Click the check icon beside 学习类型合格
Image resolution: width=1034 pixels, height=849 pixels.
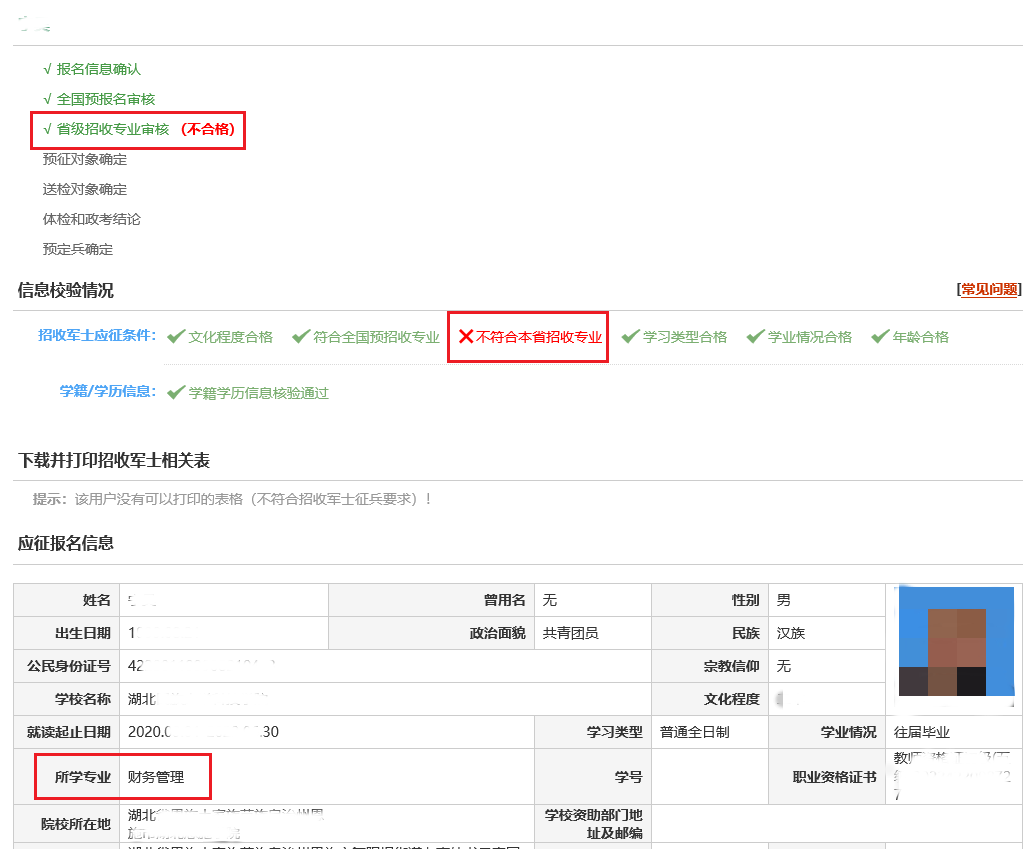[629, 337]
